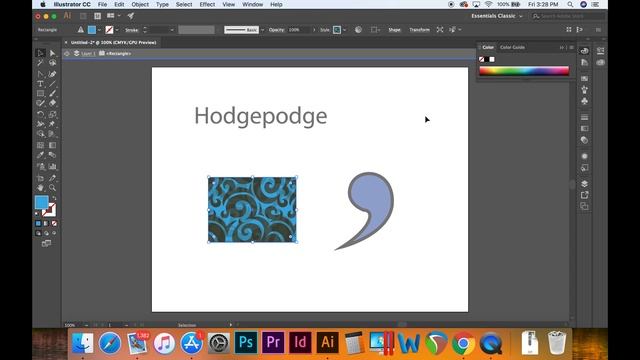
Task: Open the Essentials Classic workspace dropdown
Action: coord(497,16)
